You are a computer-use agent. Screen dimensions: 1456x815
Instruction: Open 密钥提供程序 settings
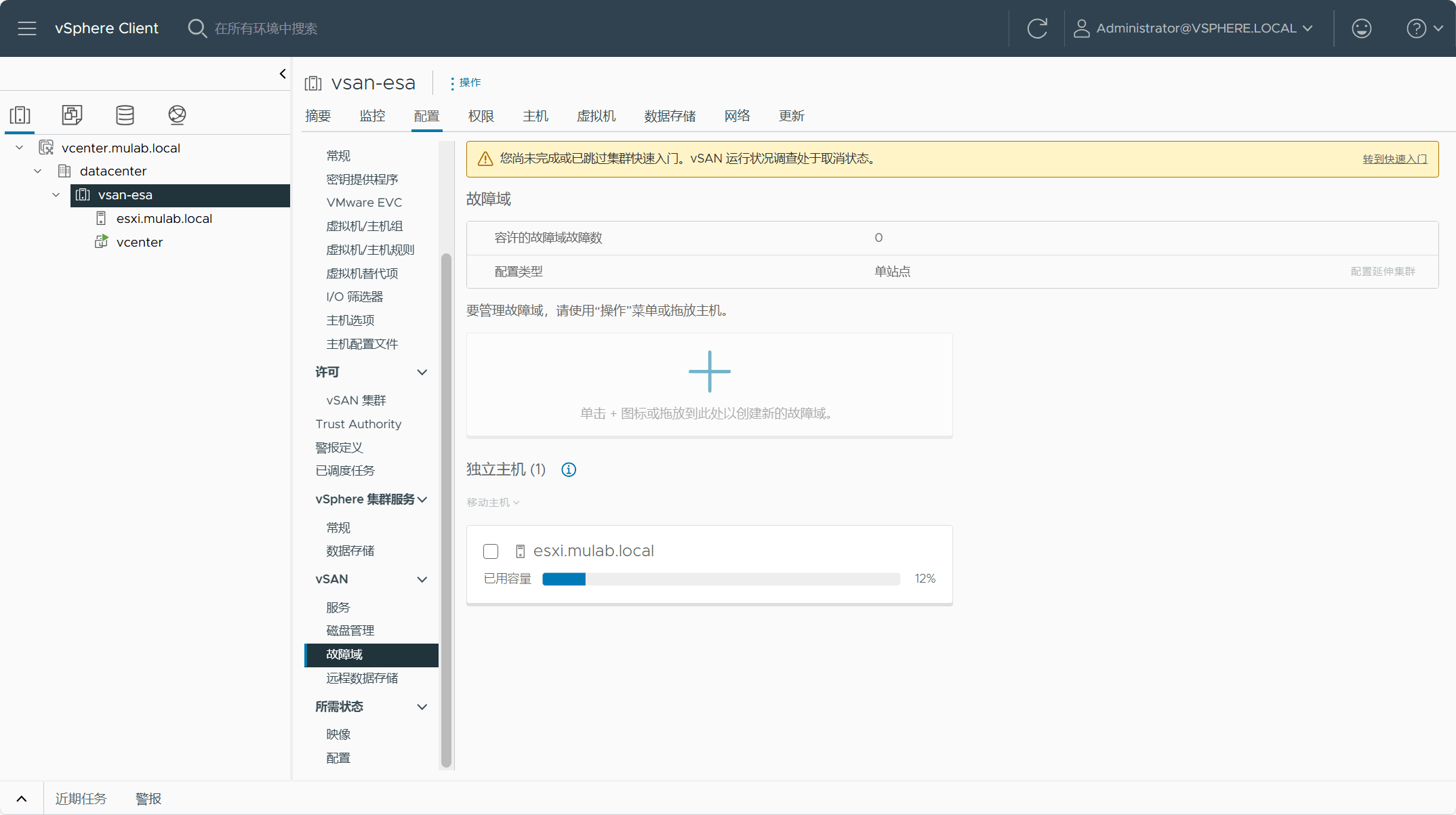(x=362, y=180)
